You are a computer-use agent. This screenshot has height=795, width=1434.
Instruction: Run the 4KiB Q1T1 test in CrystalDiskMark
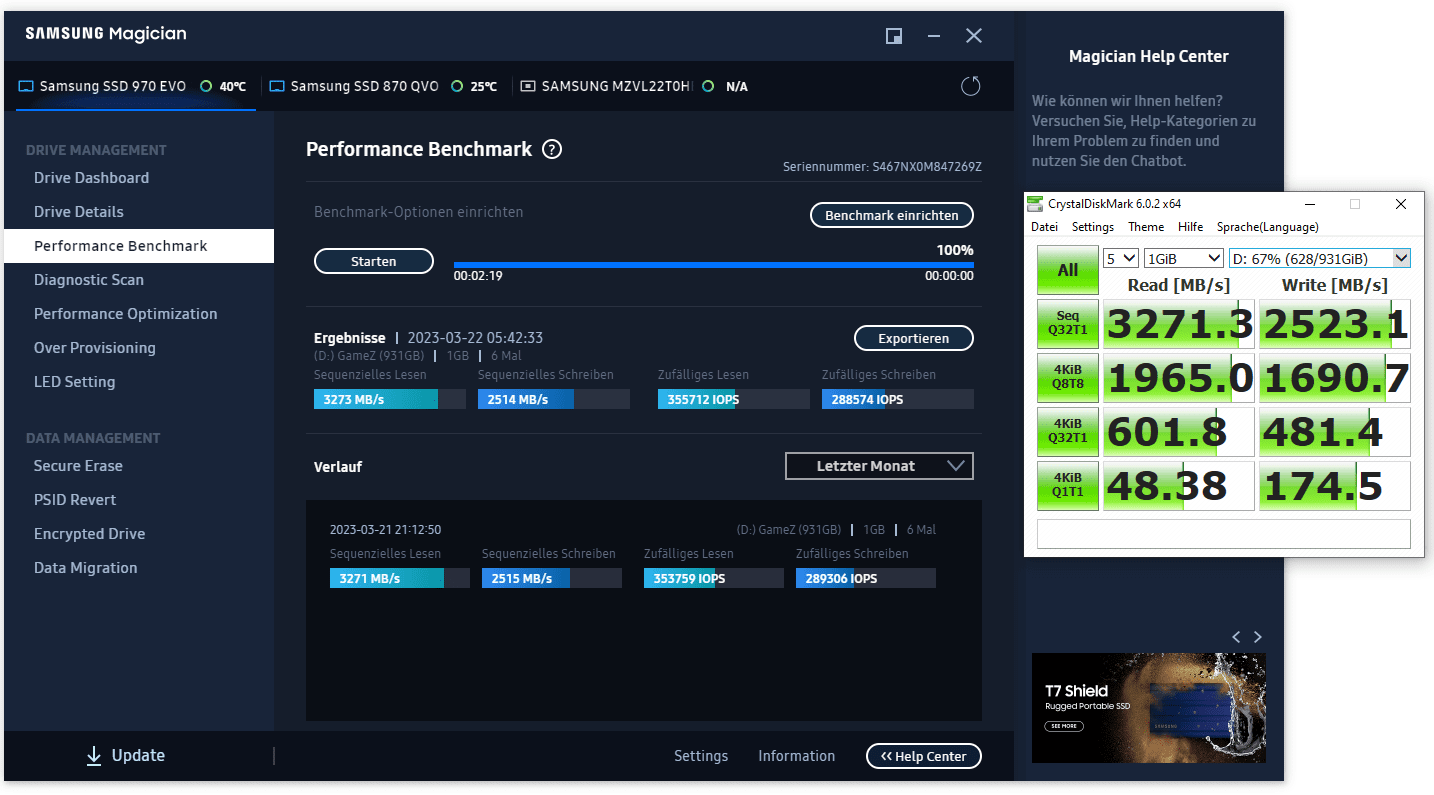coord(1068,485)
